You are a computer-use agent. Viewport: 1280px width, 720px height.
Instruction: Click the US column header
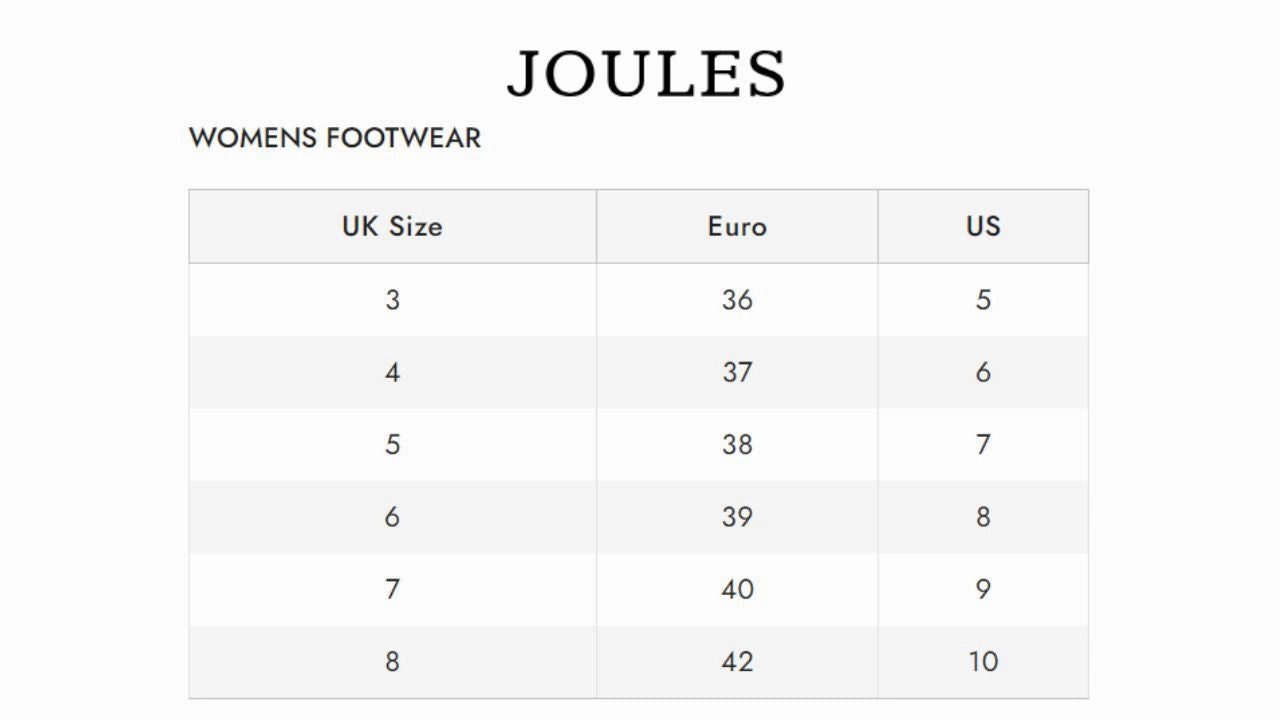[x=983, y=226]
